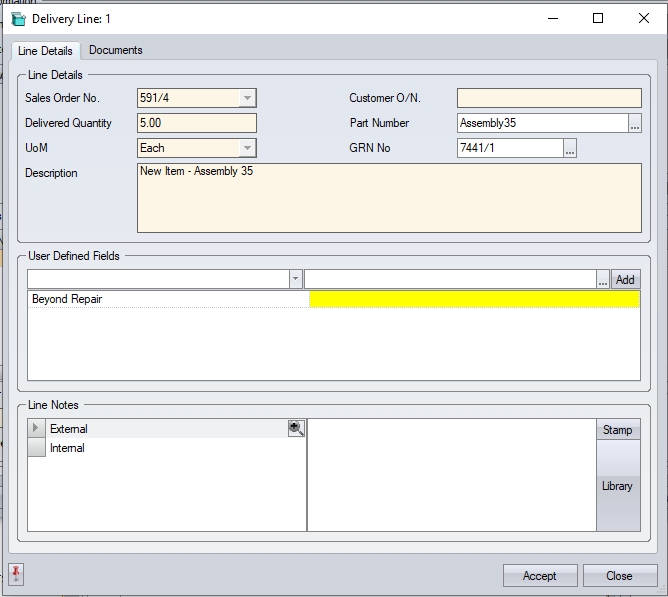
Task: Click the yellow Beyond Repair value cell
Action: (x=474, y=299)
